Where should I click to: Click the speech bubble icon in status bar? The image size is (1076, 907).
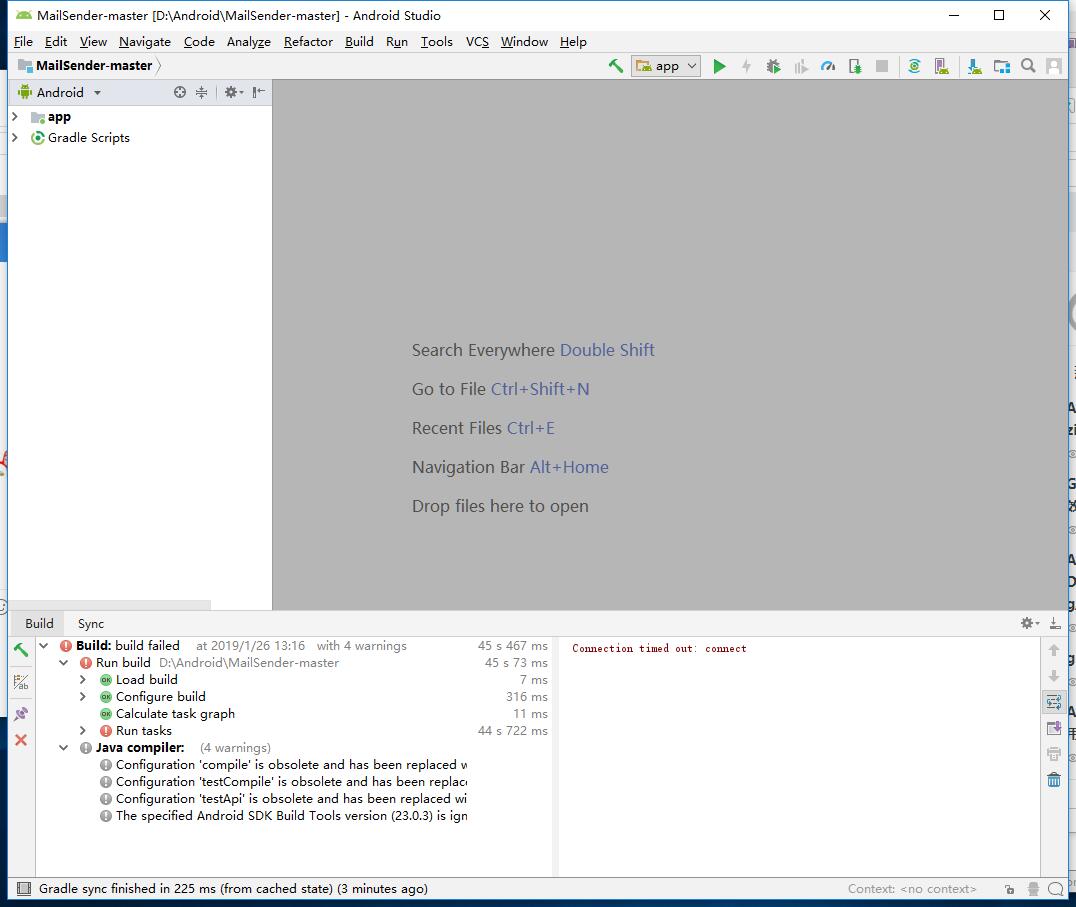(x=1056, y=889)
